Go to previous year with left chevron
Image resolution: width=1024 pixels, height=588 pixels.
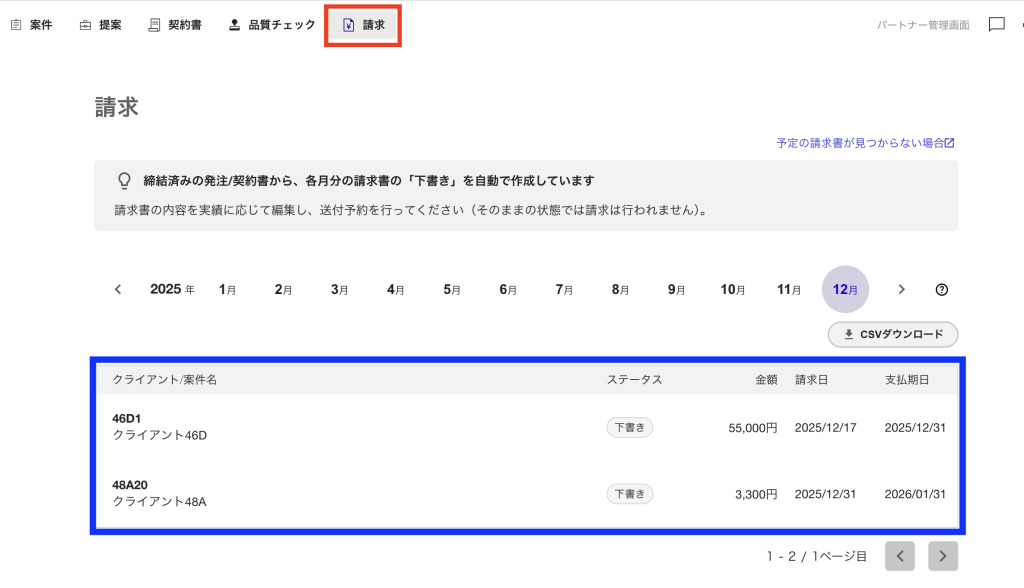118,290
